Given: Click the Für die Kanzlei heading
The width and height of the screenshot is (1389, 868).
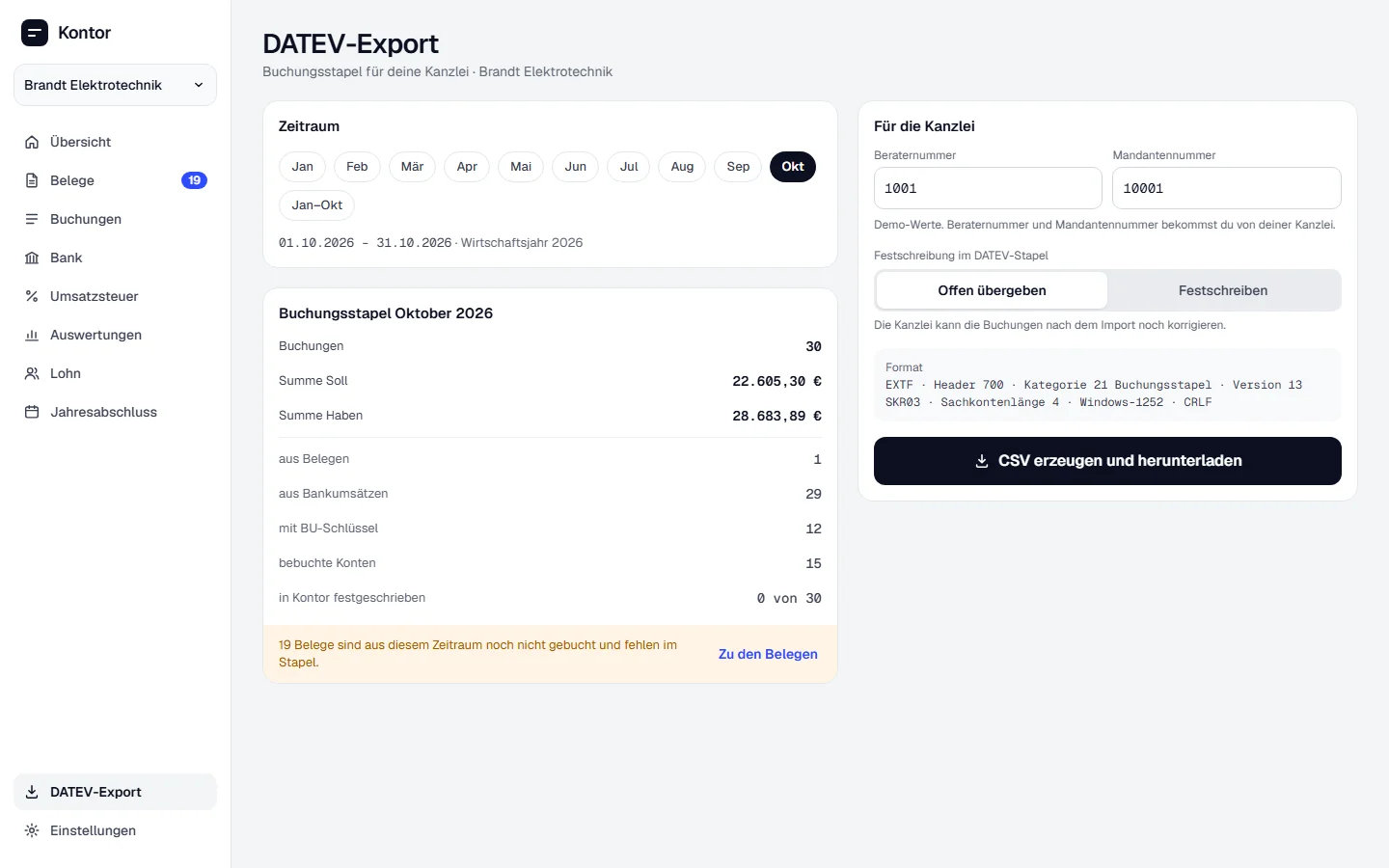Looking at the screenshot, I should tap(924, 126).
